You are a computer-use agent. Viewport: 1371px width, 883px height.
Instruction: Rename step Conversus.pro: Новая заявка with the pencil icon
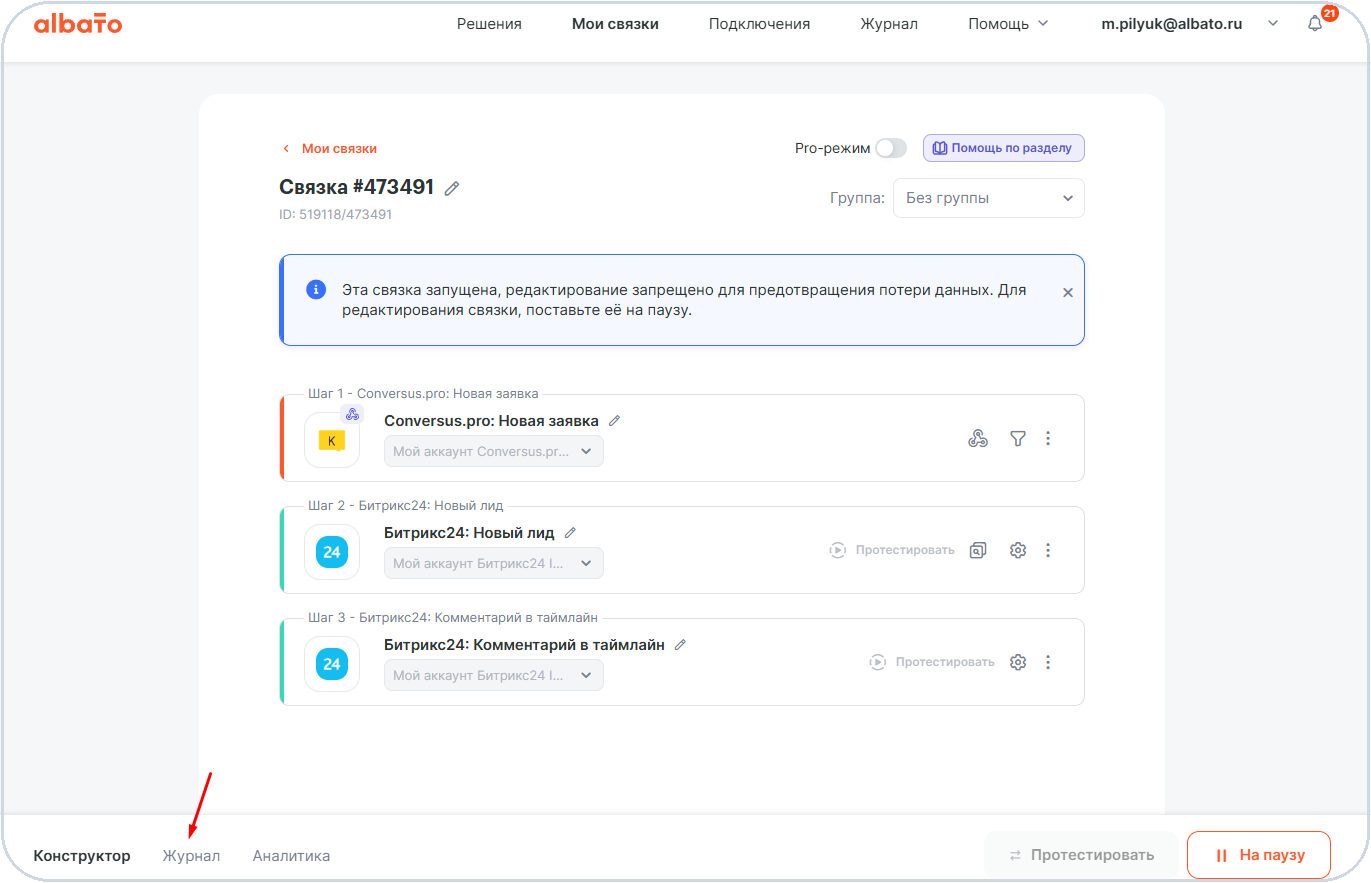614,421
